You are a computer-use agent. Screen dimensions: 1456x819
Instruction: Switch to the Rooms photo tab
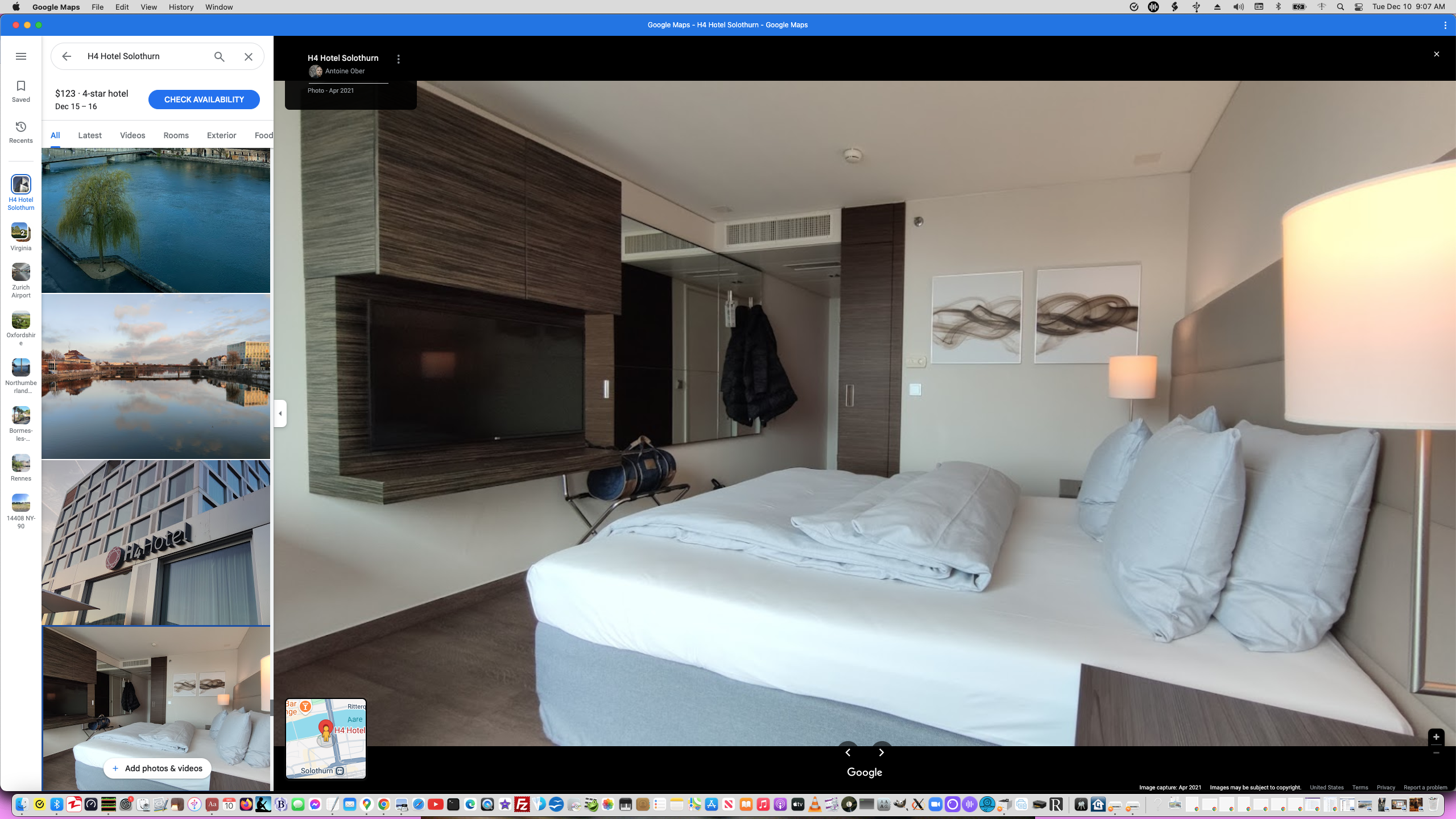coord(176,135)
